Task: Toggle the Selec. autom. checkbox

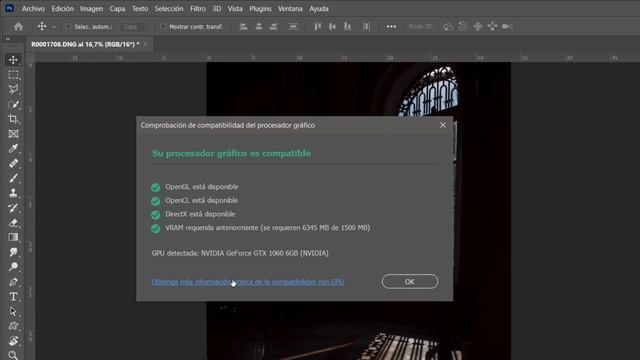Action: (68, 27)
